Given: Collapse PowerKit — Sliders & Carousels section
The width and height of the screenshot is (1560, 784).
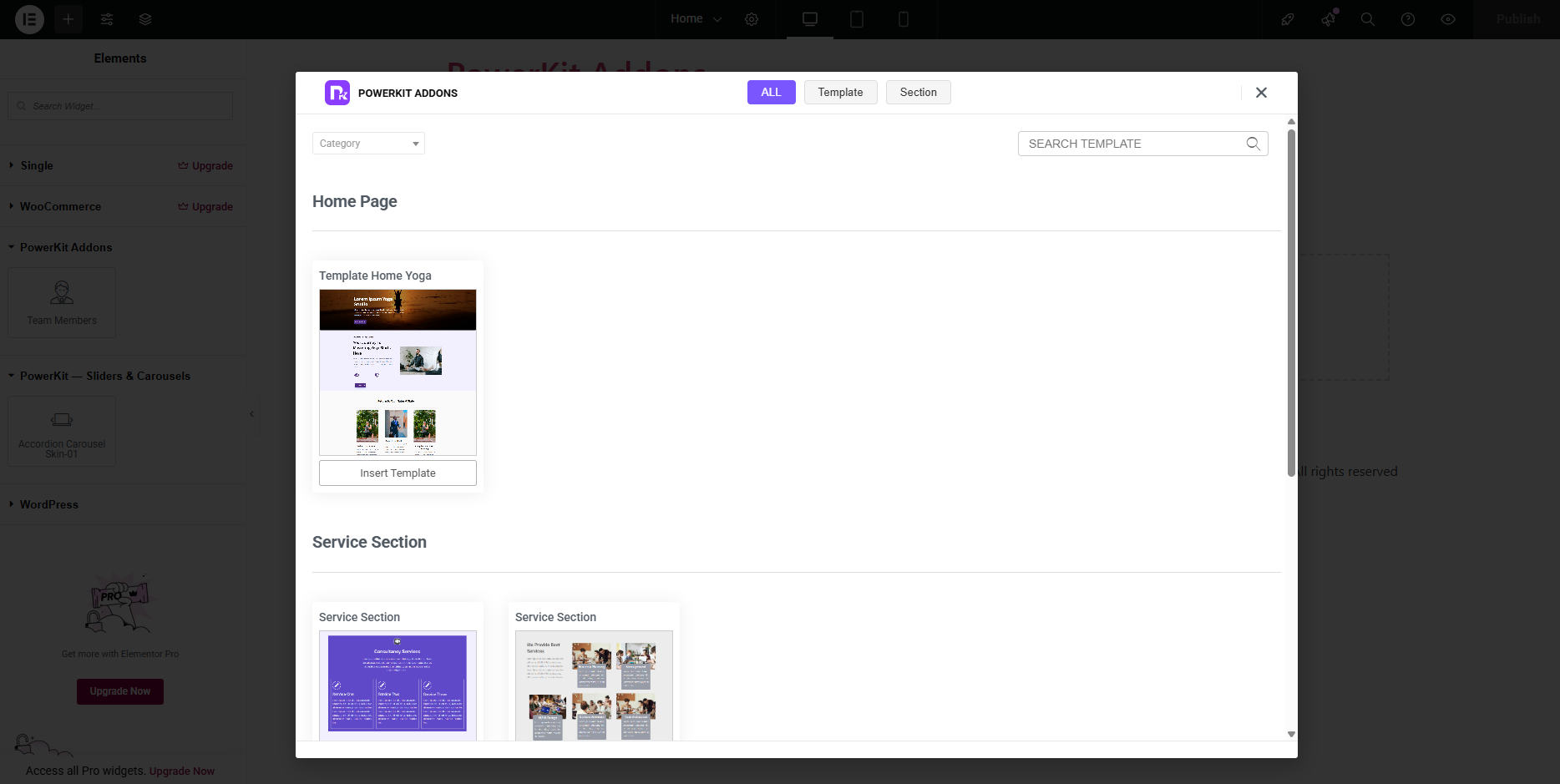Looking at the screenshot, I should (x=104, y=376).
